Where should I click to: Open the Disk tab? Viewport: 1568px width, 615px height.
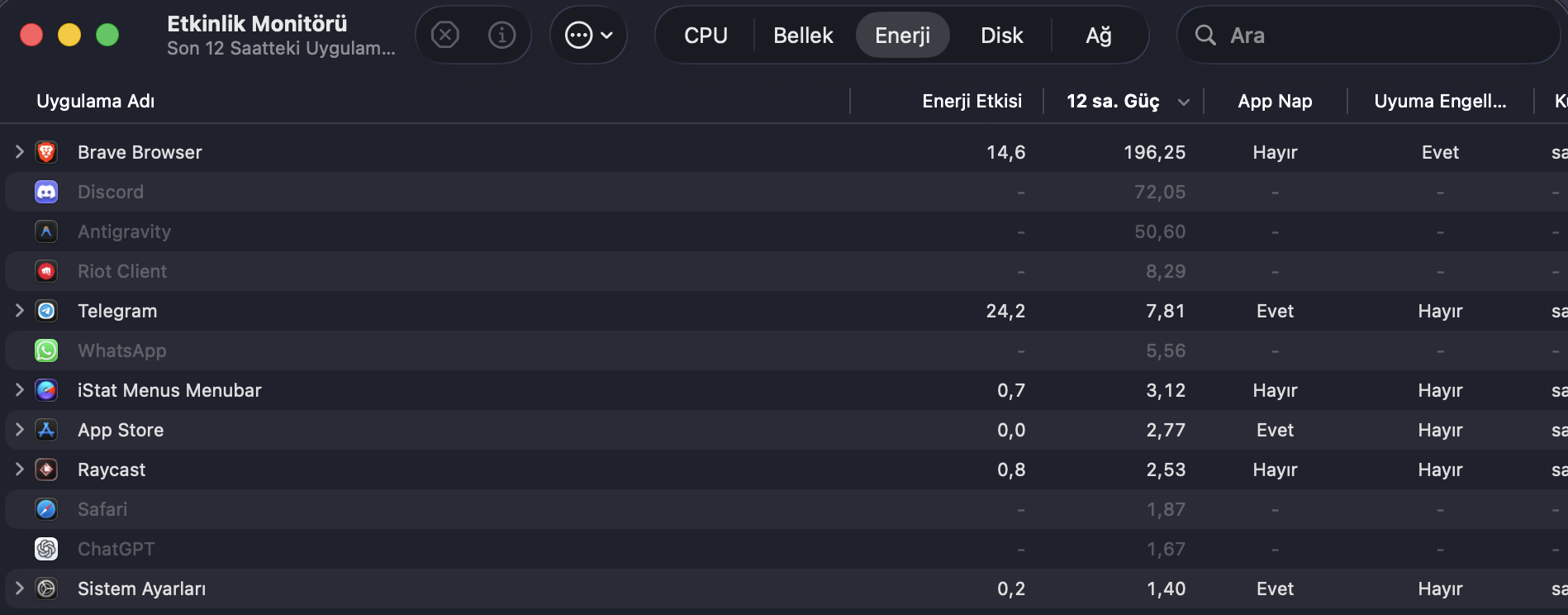coord(1001,35)
